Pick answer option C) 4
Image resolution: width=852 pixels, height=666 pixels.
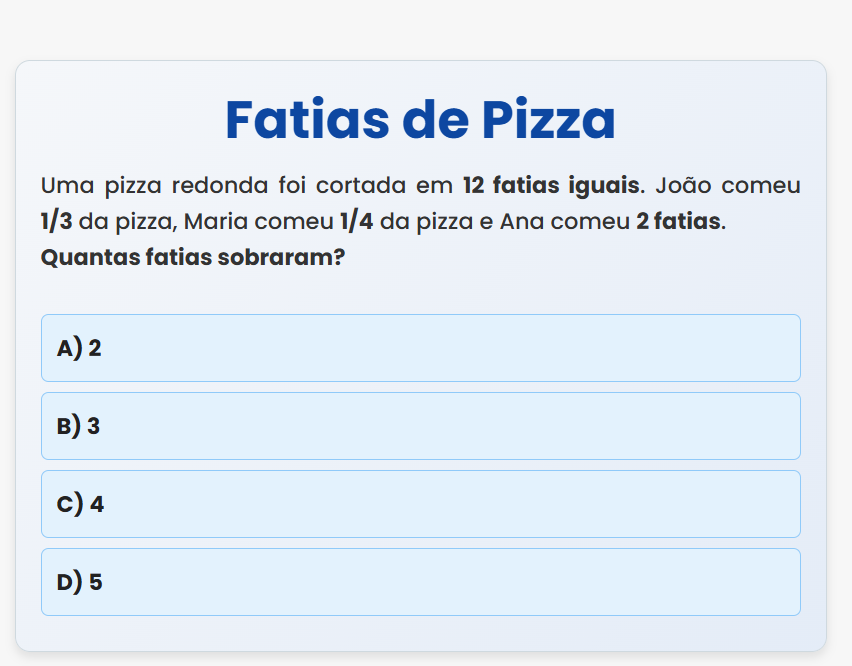[420, 504]
